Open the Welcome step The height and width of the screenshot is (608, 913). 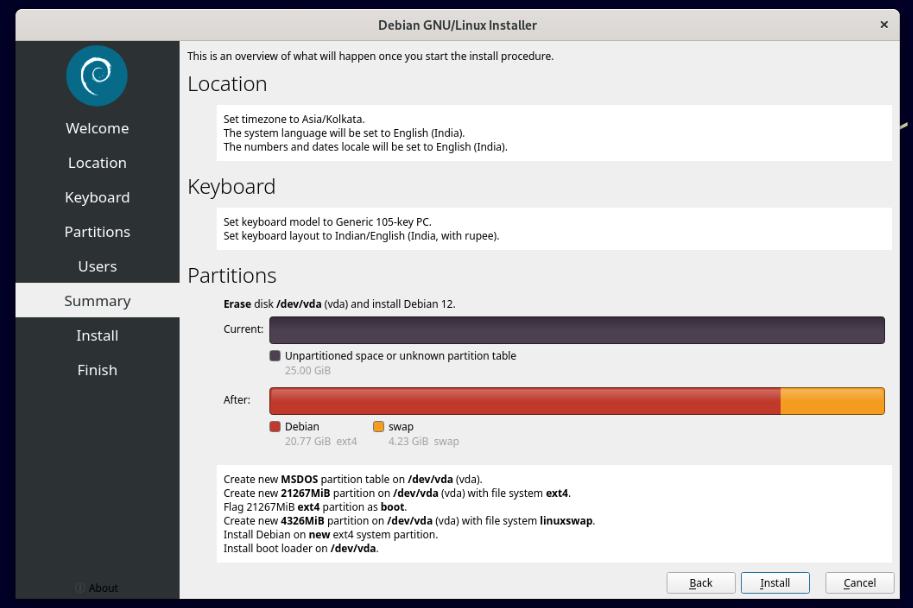tap(97, 128)
